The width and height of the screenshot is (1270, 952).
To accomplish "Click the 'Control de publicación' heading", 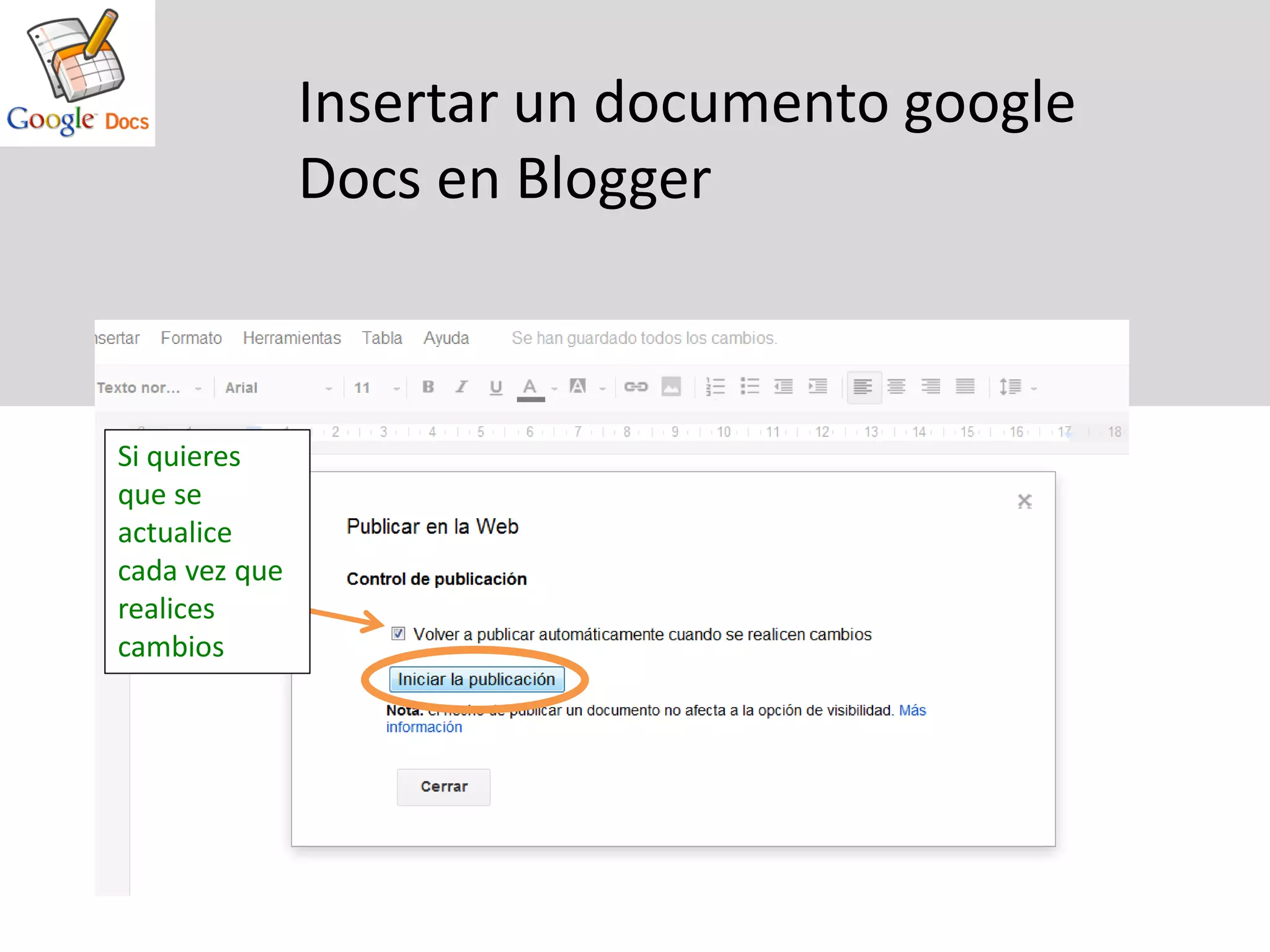I will click(437, 579).
